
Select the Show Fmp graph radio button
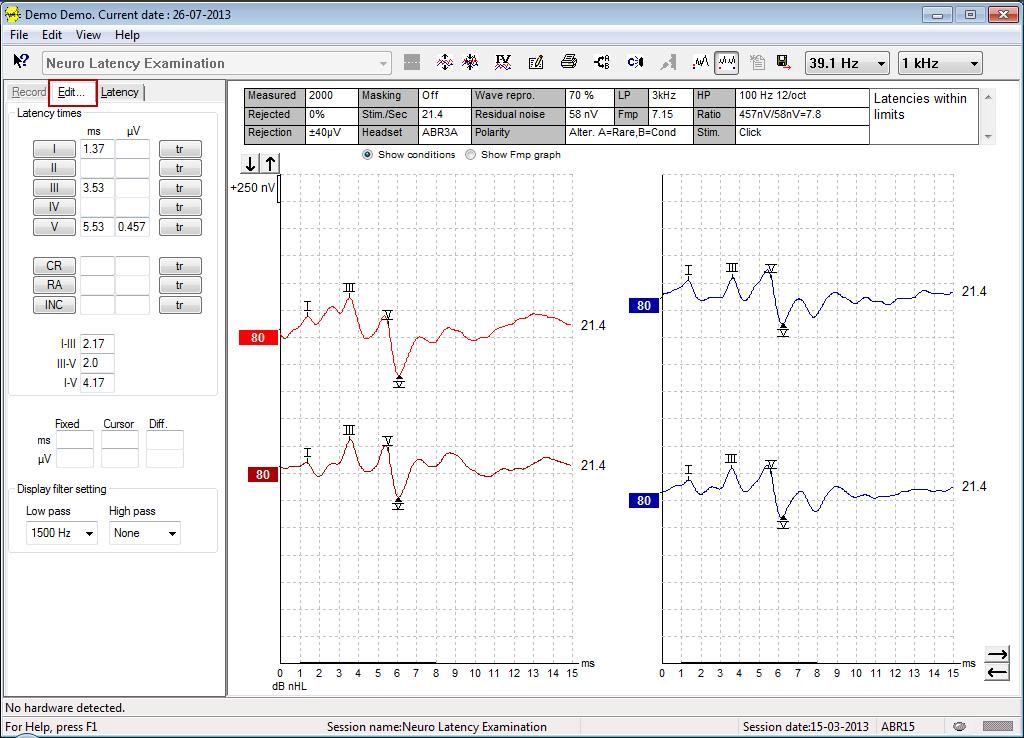click(x=470, y=155)
